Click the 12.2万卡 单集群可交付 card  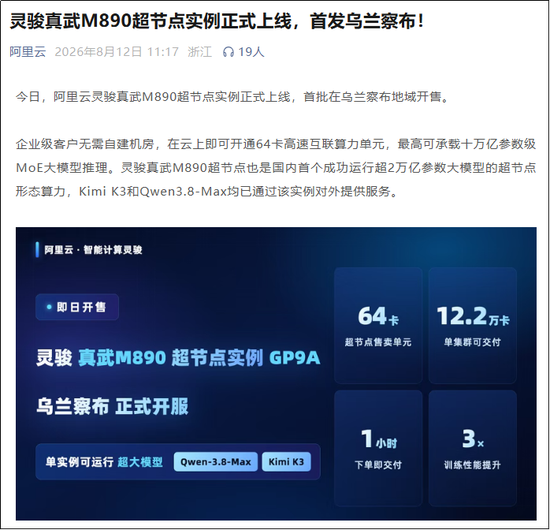(472, 325)
